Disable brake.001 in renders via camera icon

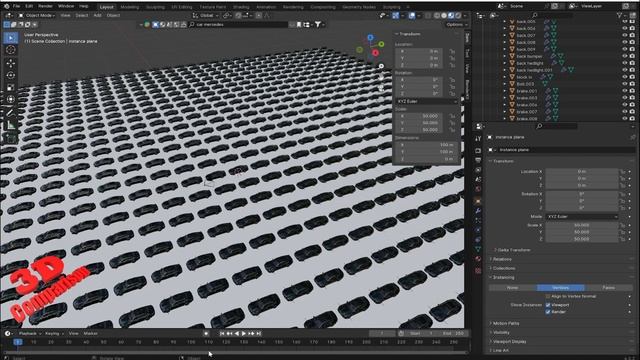tap(632, 91)
